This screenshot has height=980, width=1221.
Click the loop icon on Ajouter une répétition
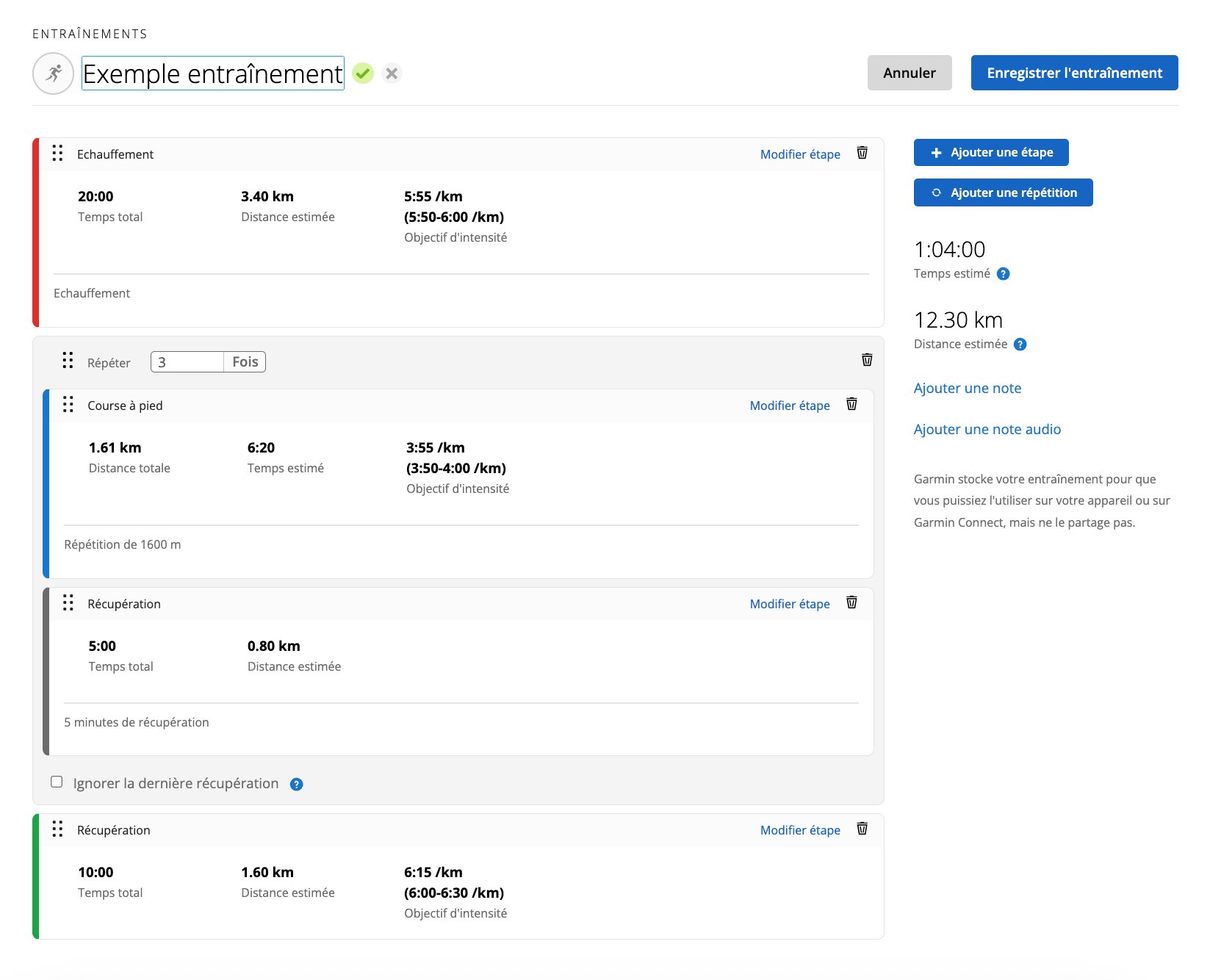936,192
